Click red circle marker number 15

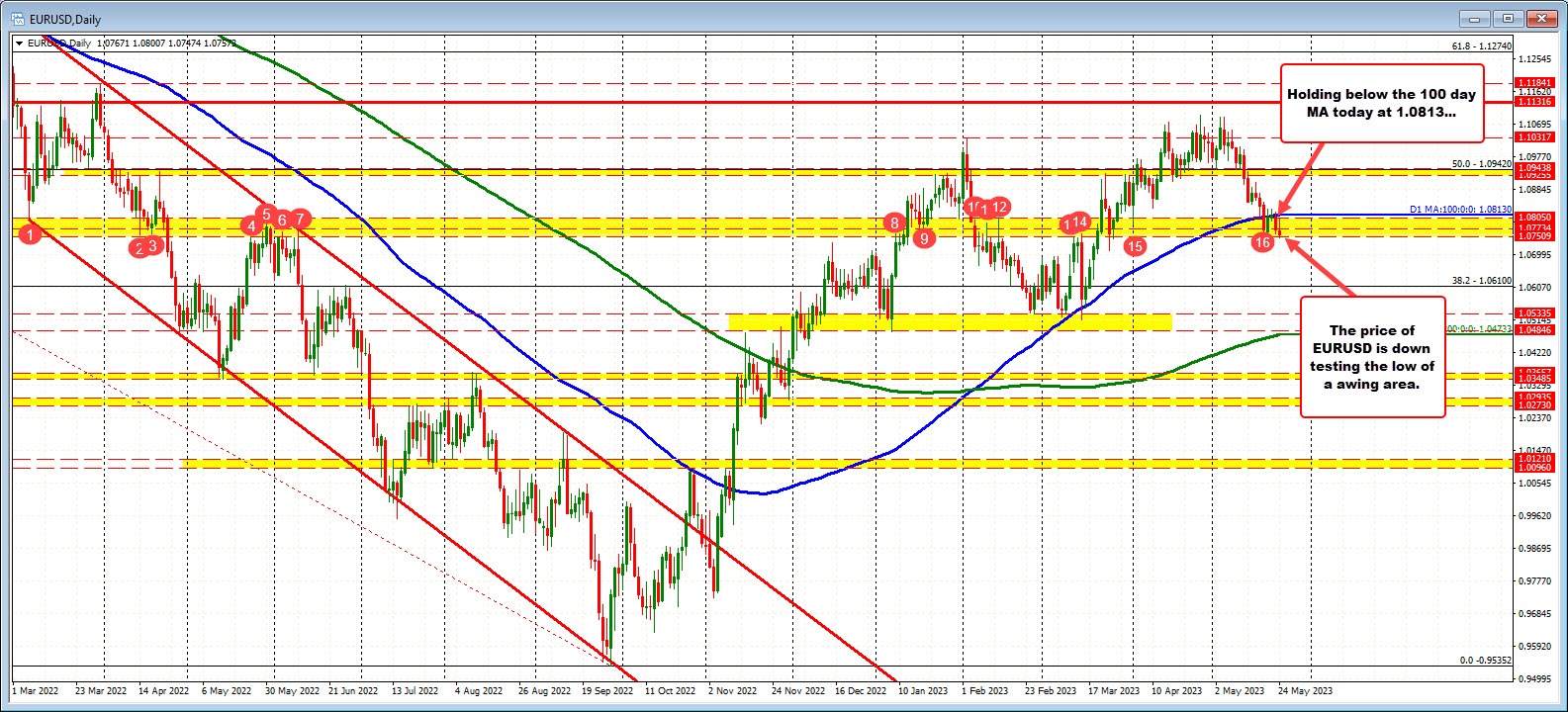point(1135,245)
